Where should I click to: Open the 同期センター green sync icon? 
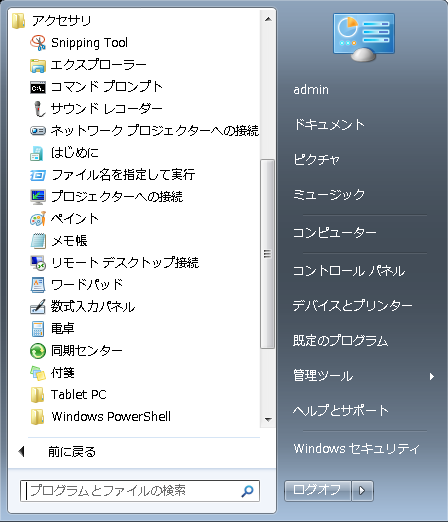38,351
